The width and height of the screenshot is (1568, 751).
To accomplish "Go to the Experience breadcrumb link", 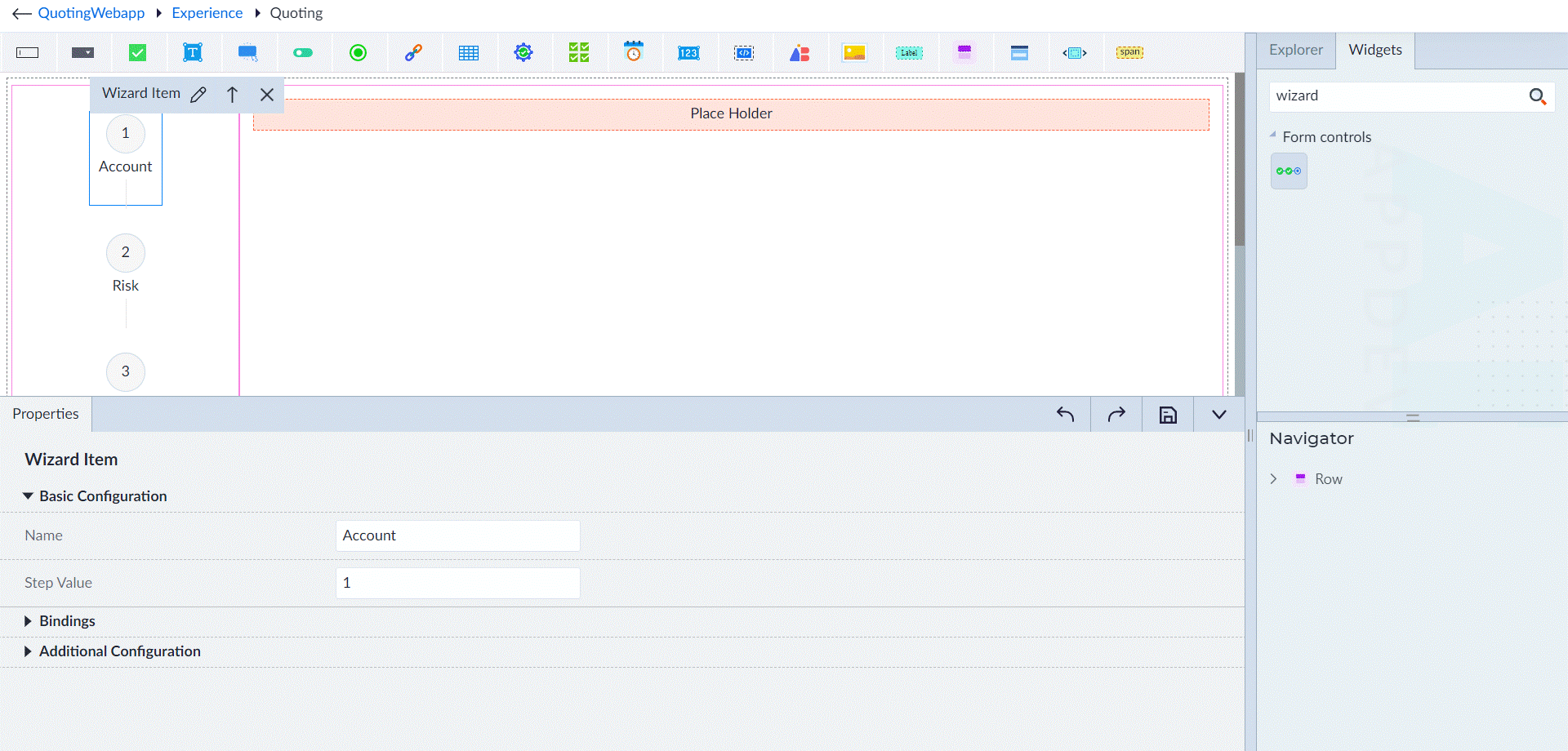I will pos(207,13).
